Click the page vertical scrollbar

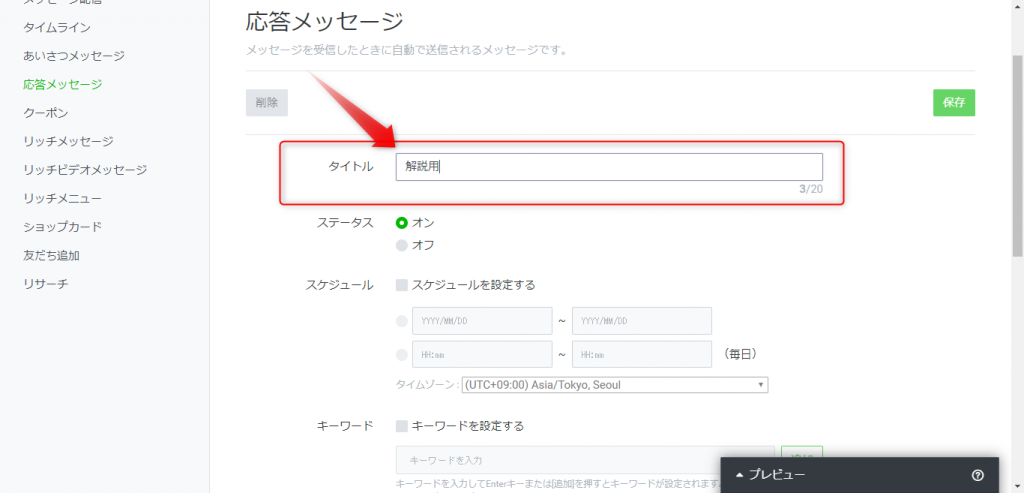click(1016, 150)
